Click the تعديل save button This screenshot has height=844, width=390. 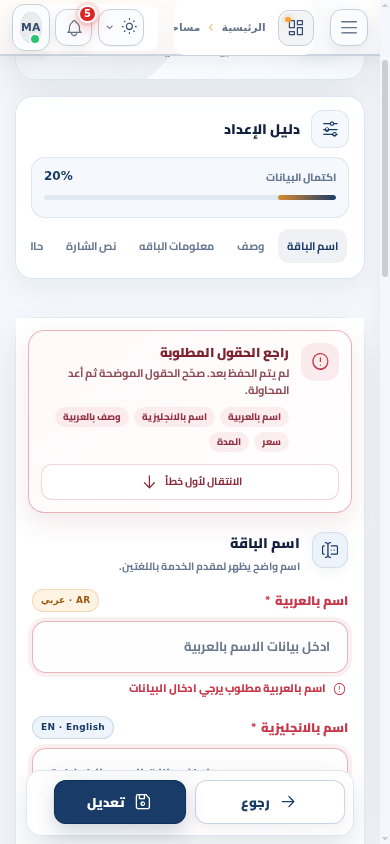point(120,802)
